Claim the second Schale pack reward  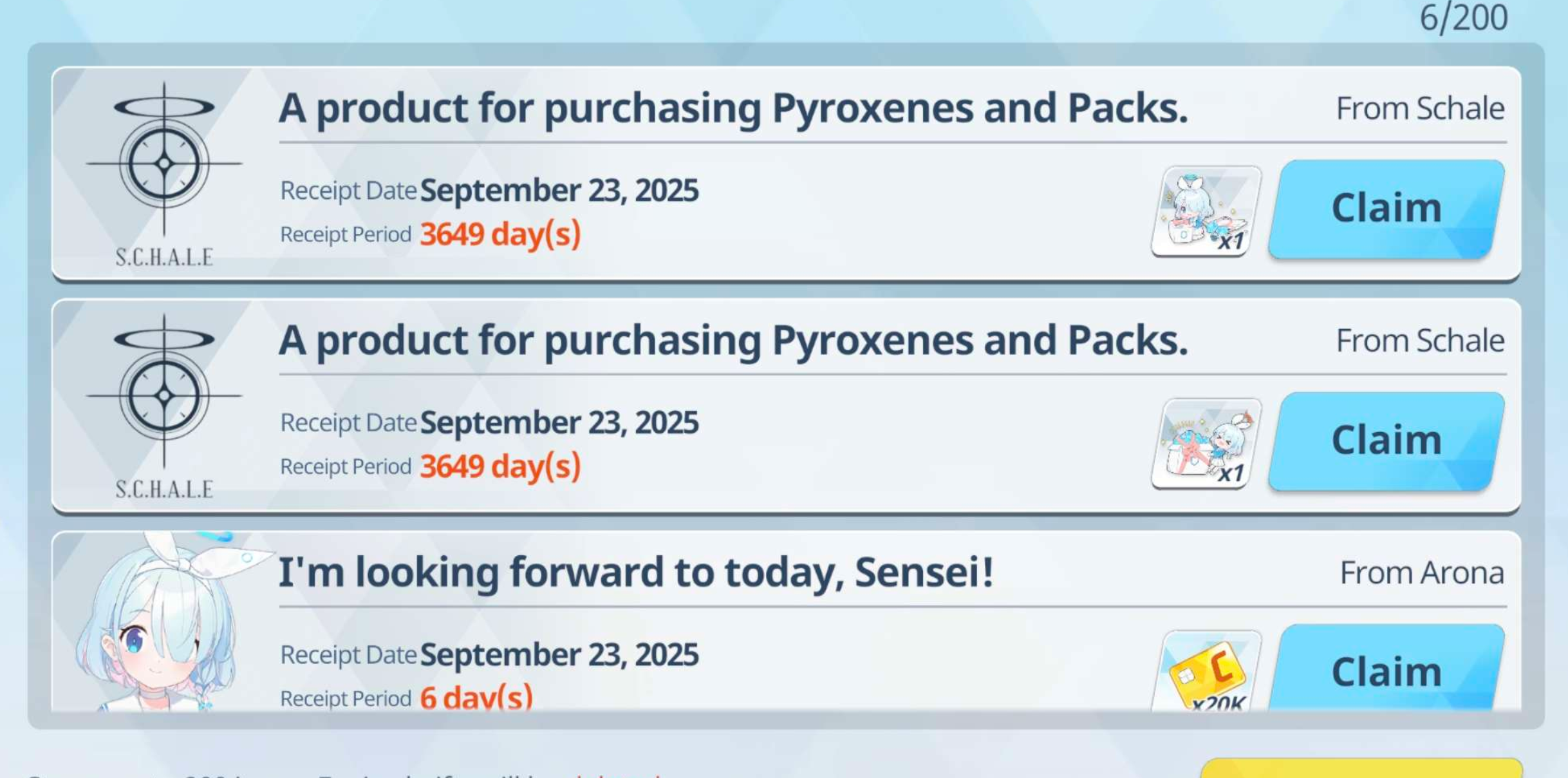click(x=1386, y=441)
